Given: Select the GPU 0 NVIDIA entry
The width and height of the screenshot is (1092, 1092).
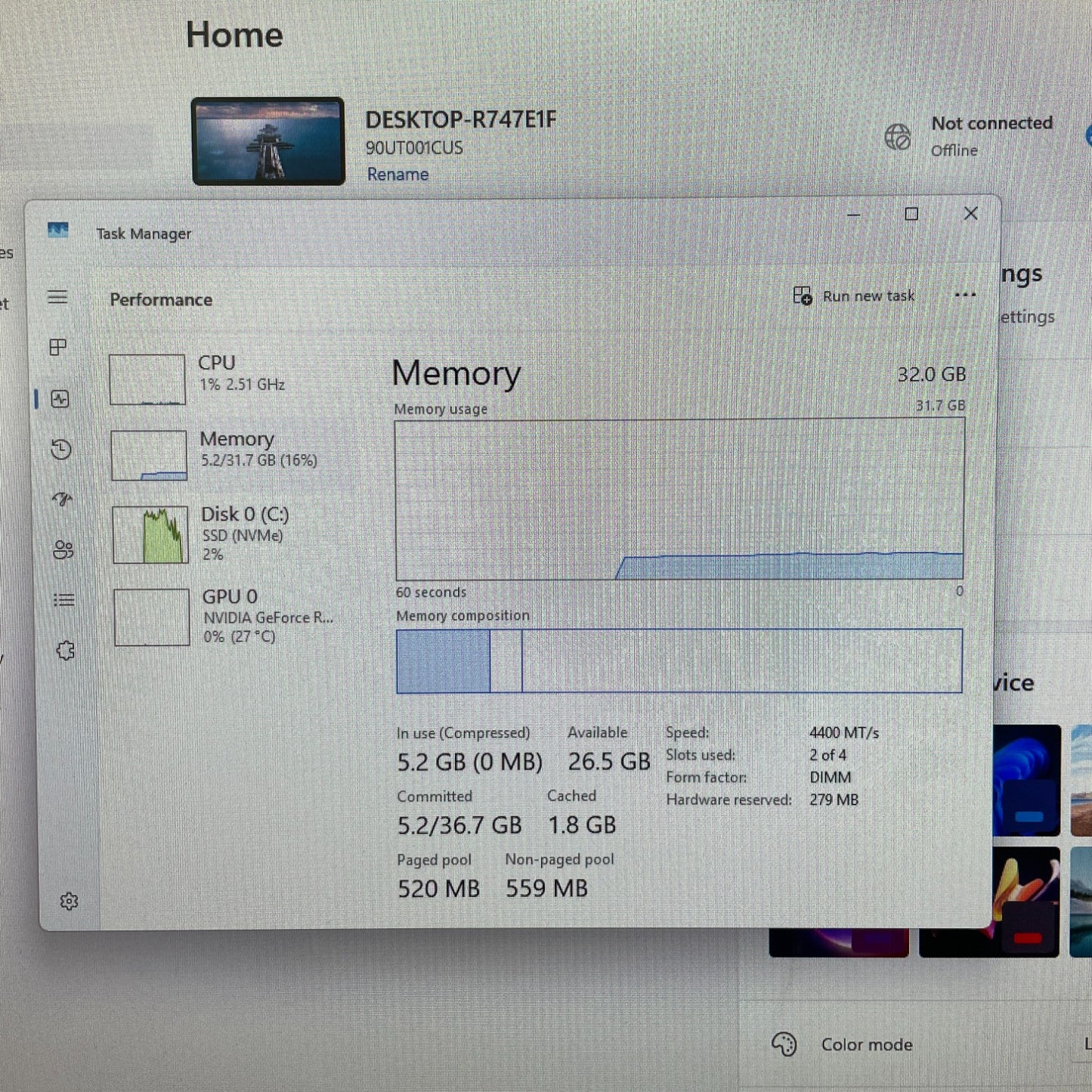Looking at the screenshot, I should pos(227,617).
